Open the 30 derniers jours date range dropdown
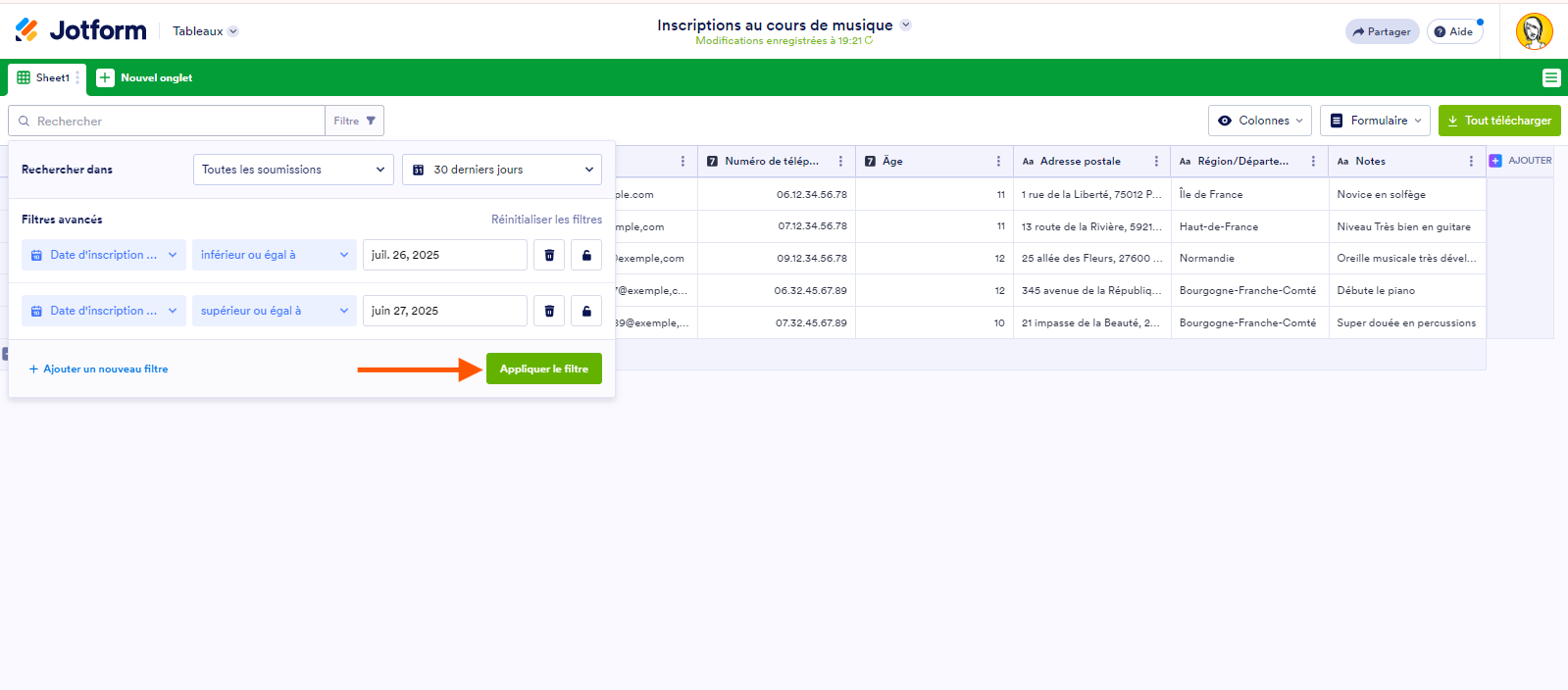The image size is (1568, 690). tap(501, 170)
